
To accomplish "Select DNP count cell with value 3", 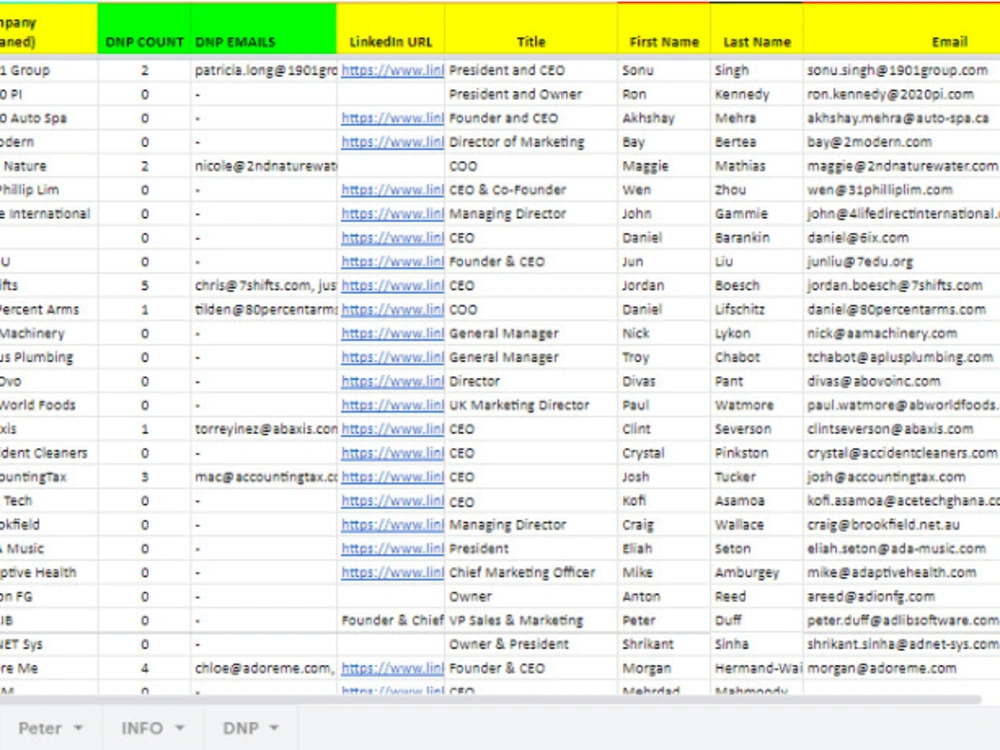I will tap(144, 476).
